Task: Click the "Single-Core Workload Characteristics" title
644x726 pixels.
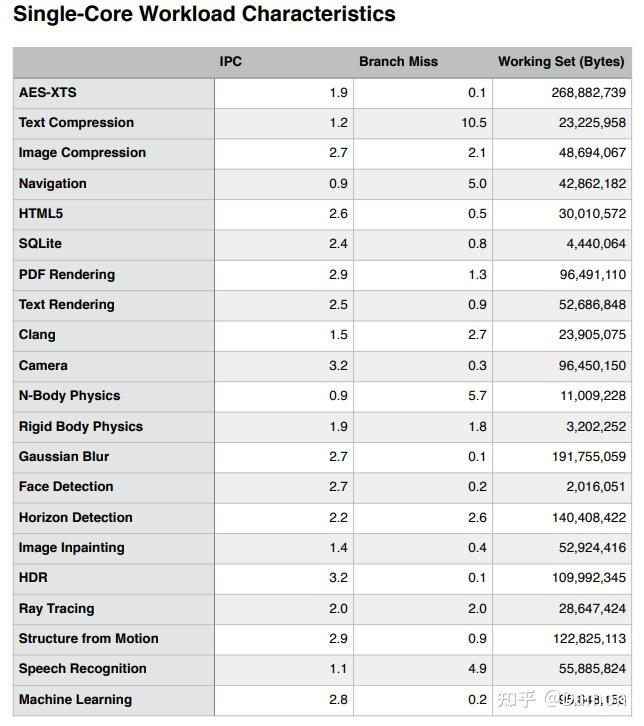Action: pyautogui.click(x=204, y=15)
